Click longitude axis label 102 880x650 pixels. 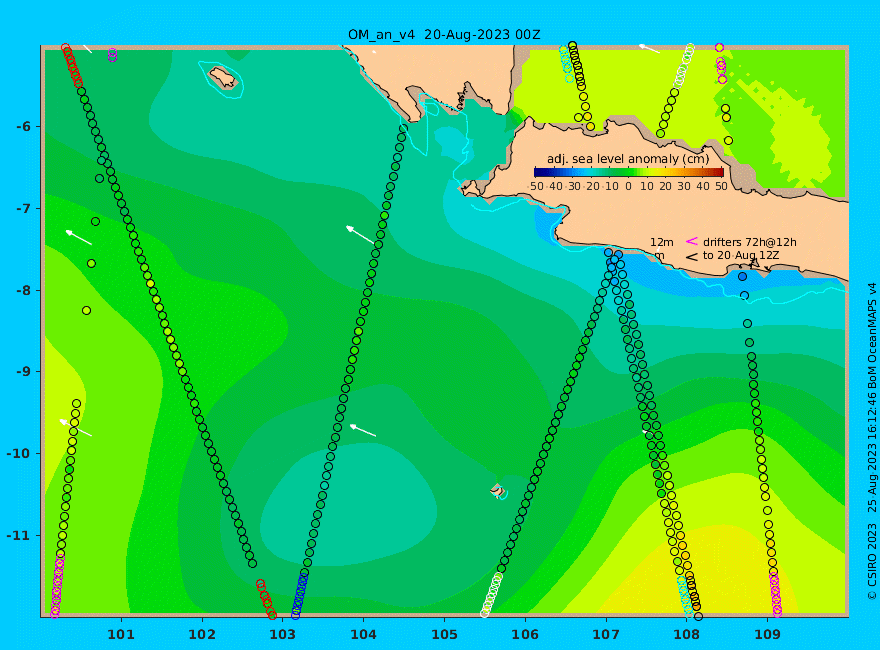202,635
